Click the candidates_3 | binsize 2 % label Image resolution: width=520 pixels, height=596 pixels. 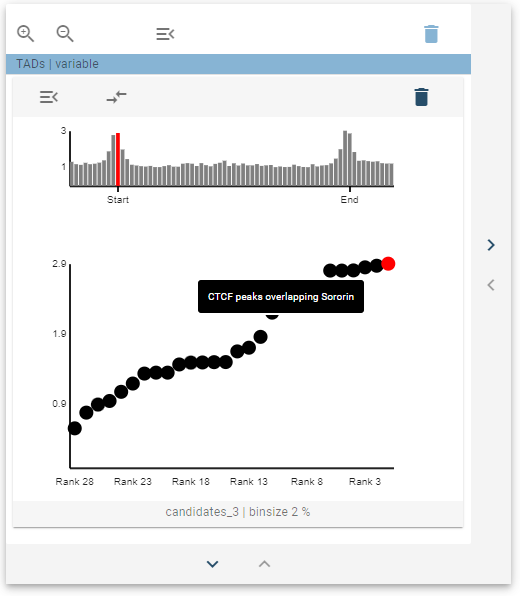[238, 512]
